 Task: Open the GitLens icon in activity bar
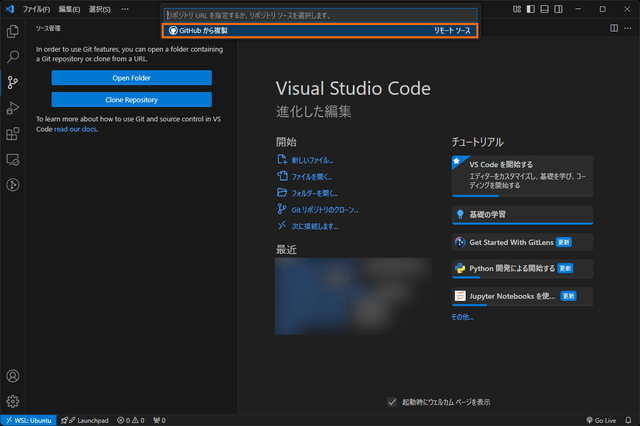coord(13,185)
